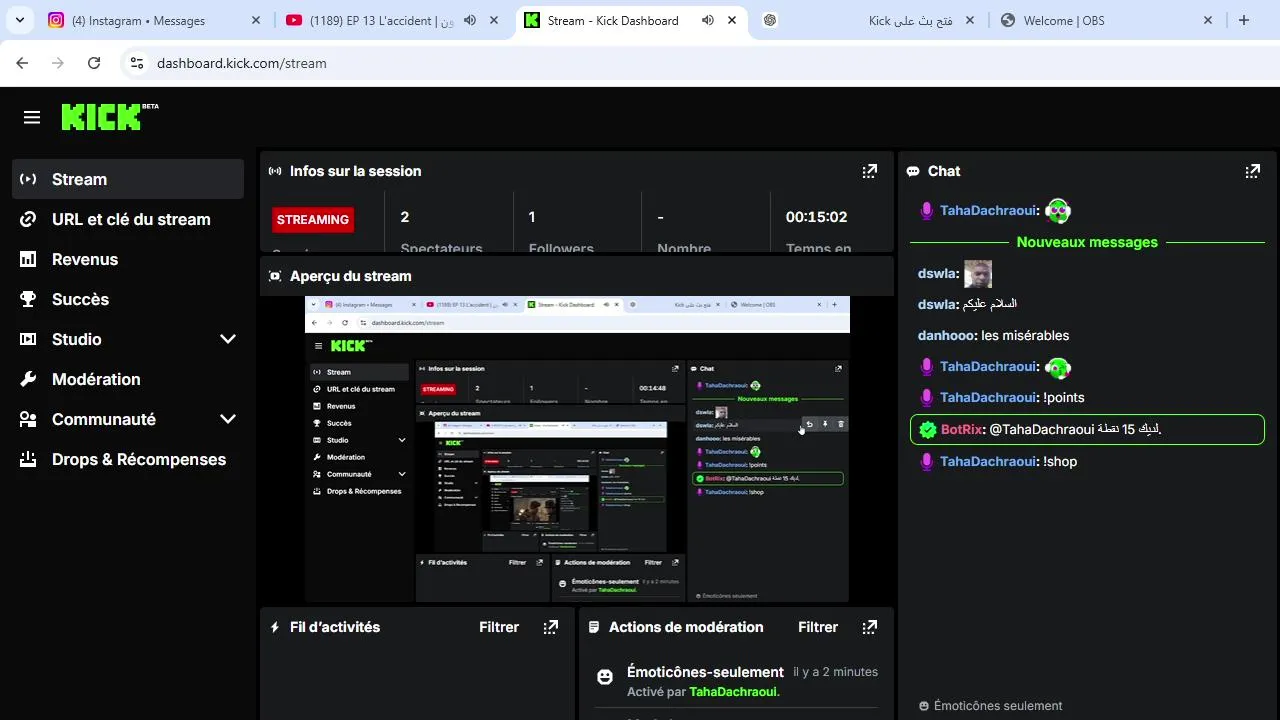
Task: Click TahaDachraoui name on !shop message
Action: click(988, 461)
